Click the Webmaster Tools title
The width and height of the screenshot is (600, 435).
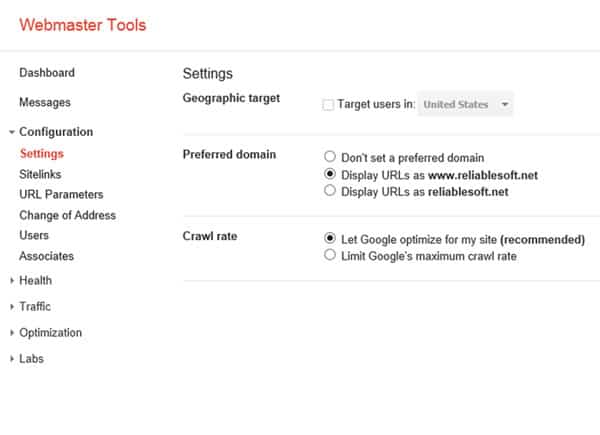click(x=83, y=25)
